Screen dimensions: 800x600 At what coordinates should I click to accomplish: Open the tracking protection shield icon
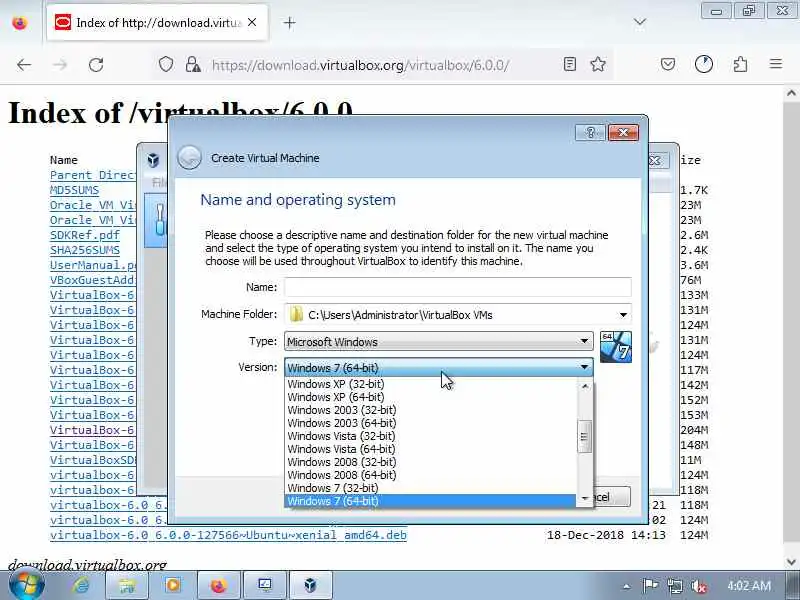166,64
